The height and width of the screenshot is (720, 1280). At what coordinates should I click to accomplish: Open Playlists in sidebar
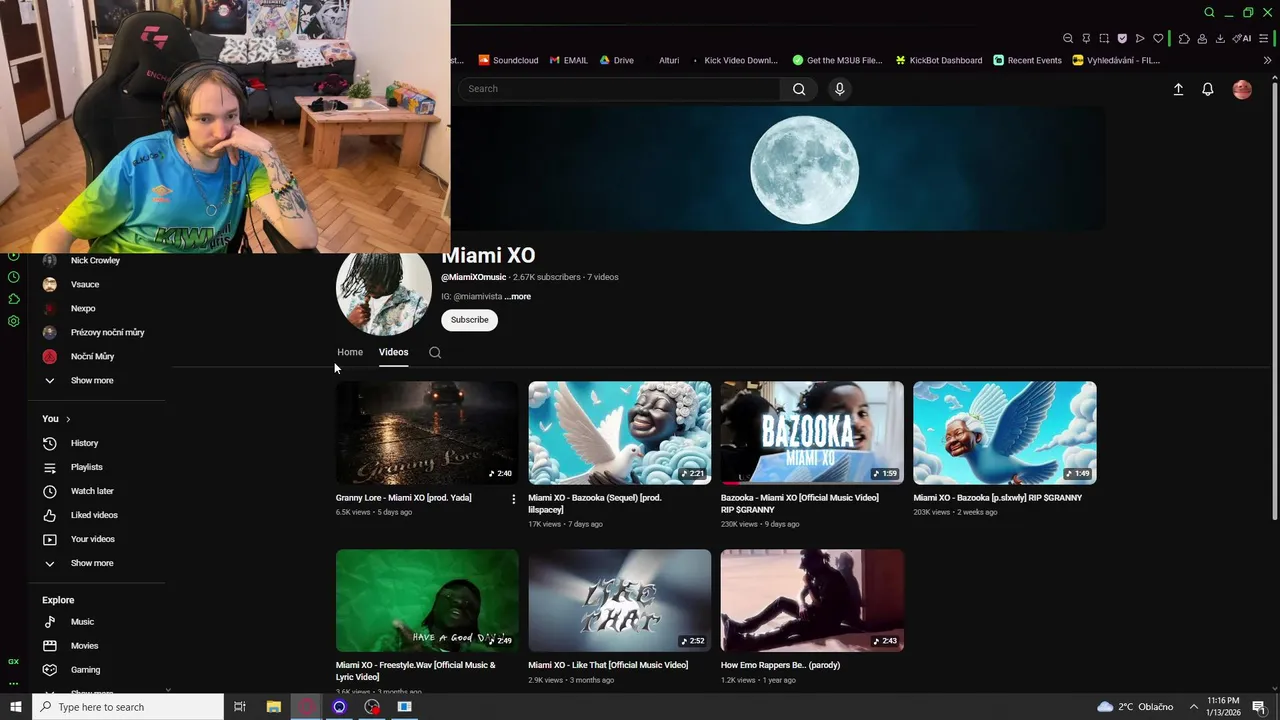[x=86, y=467]
